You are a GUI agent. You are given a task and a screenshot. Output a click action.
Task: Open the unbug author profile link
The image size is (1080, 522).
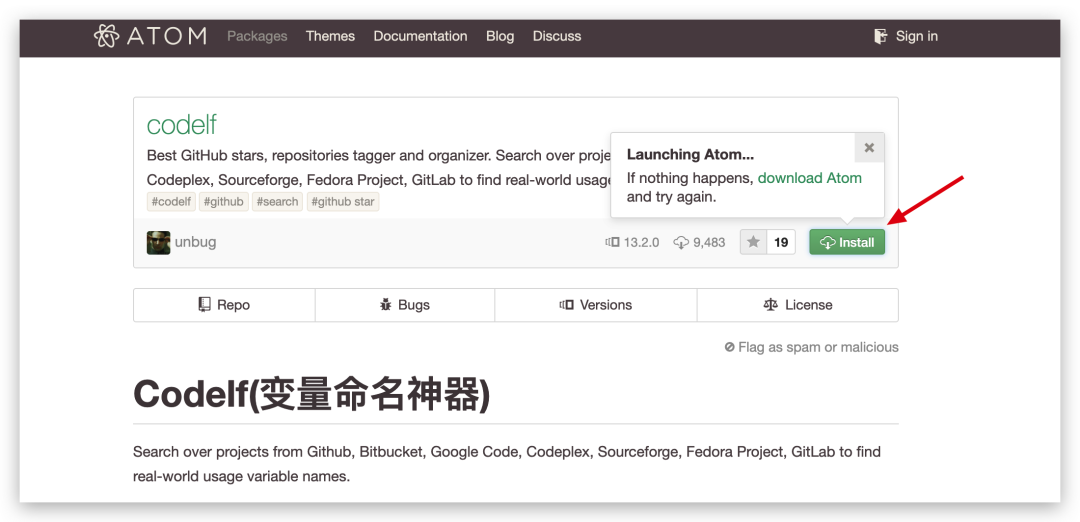(196, 242)
